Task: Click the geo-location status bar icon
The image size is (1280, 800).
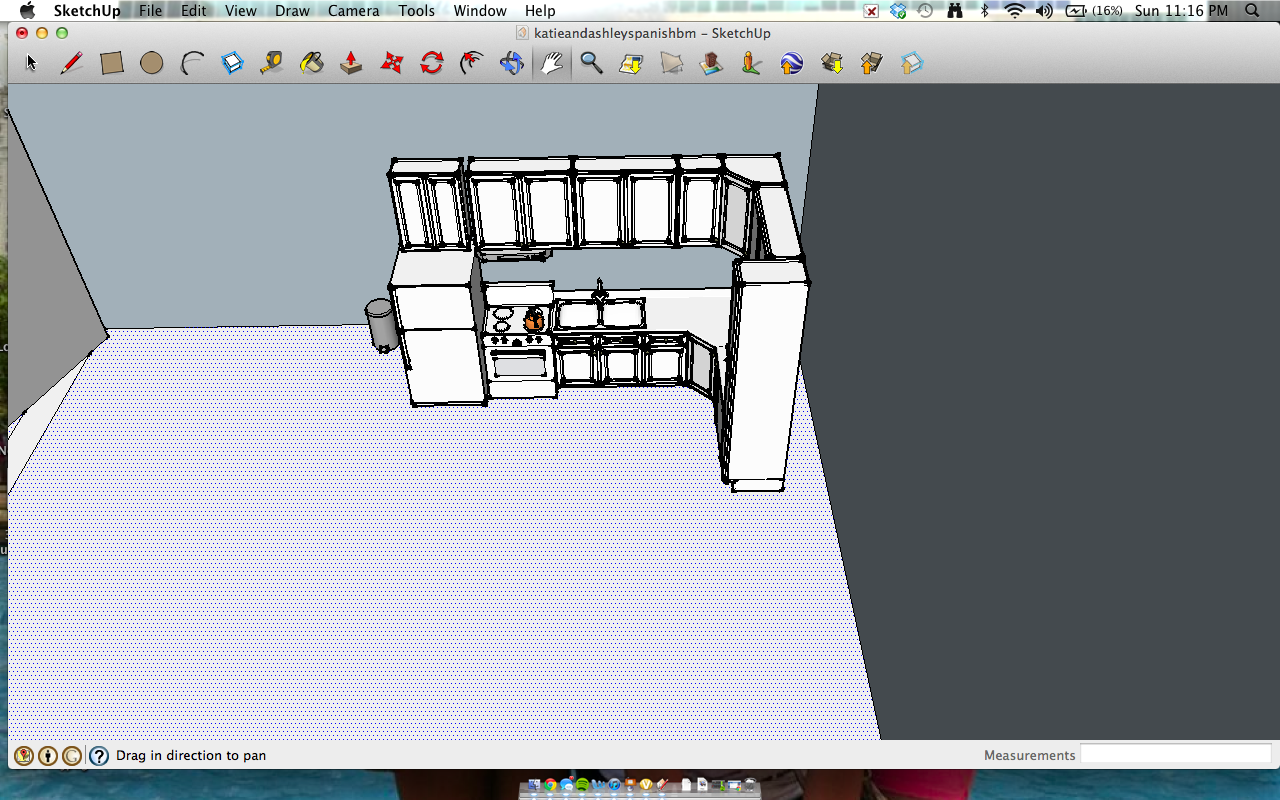Action: pos(23,756)
